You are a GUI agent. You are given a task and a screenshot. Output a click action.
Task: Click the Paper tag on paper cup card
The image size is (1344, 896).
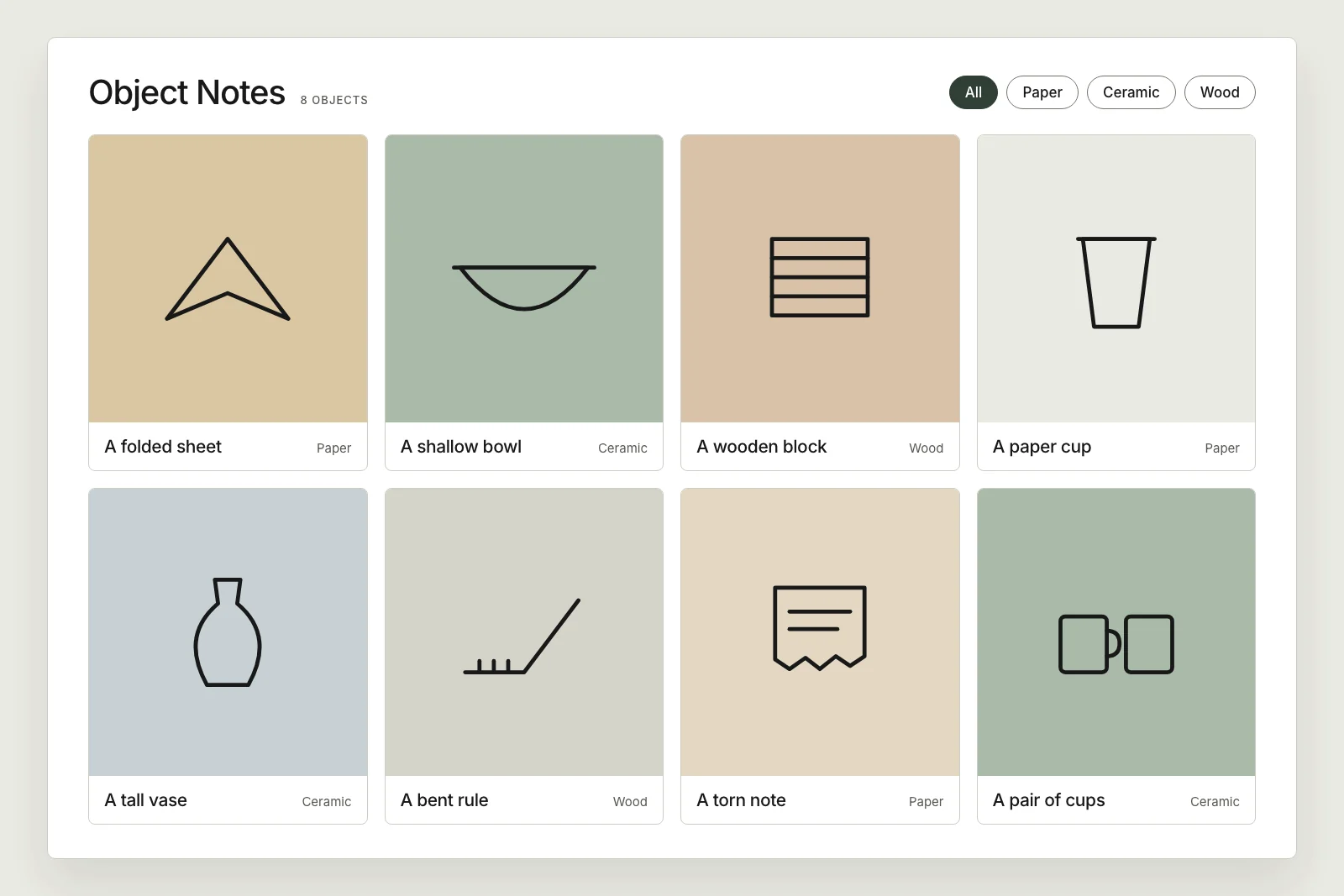(1222, 448)
